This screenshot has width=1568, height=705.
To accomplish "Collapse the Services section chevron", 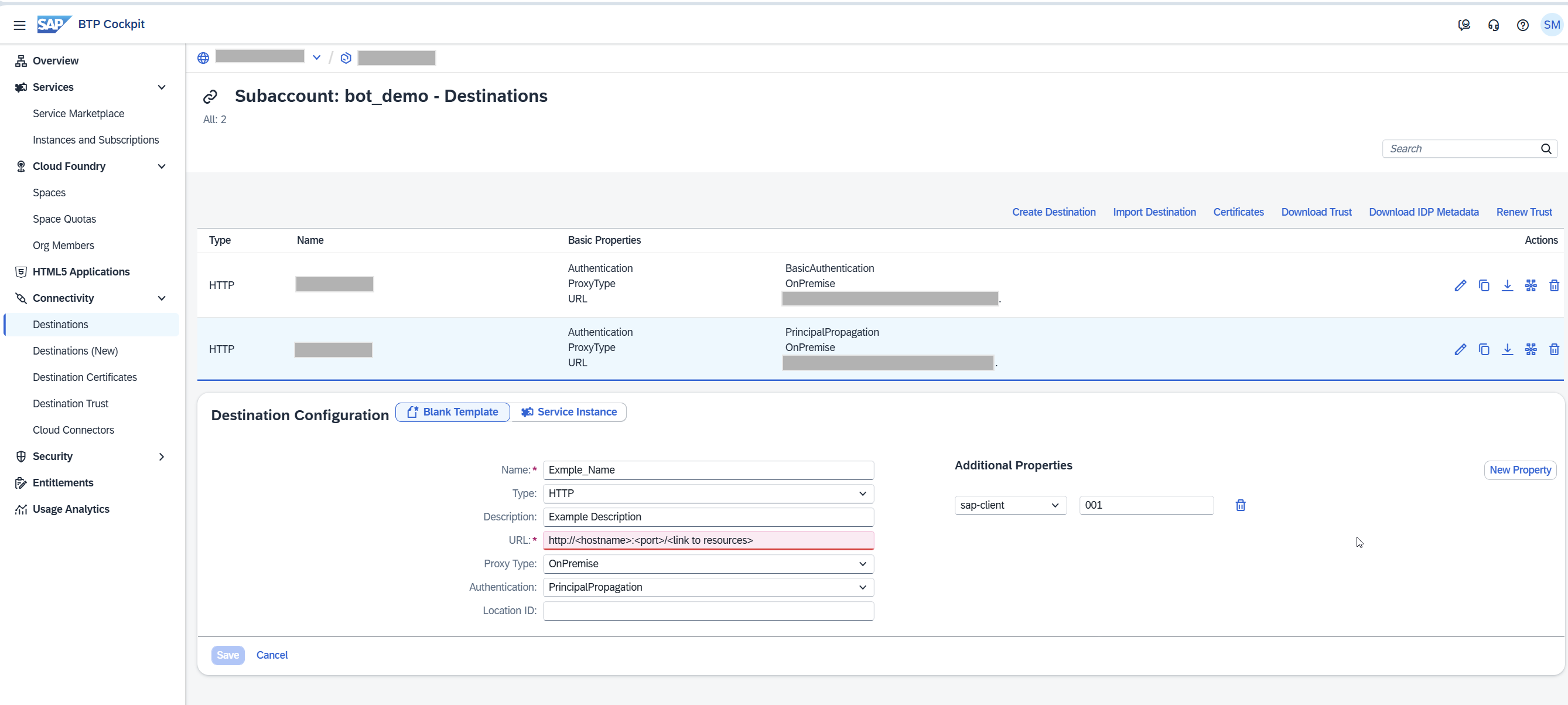I will (x=161, y=87).
